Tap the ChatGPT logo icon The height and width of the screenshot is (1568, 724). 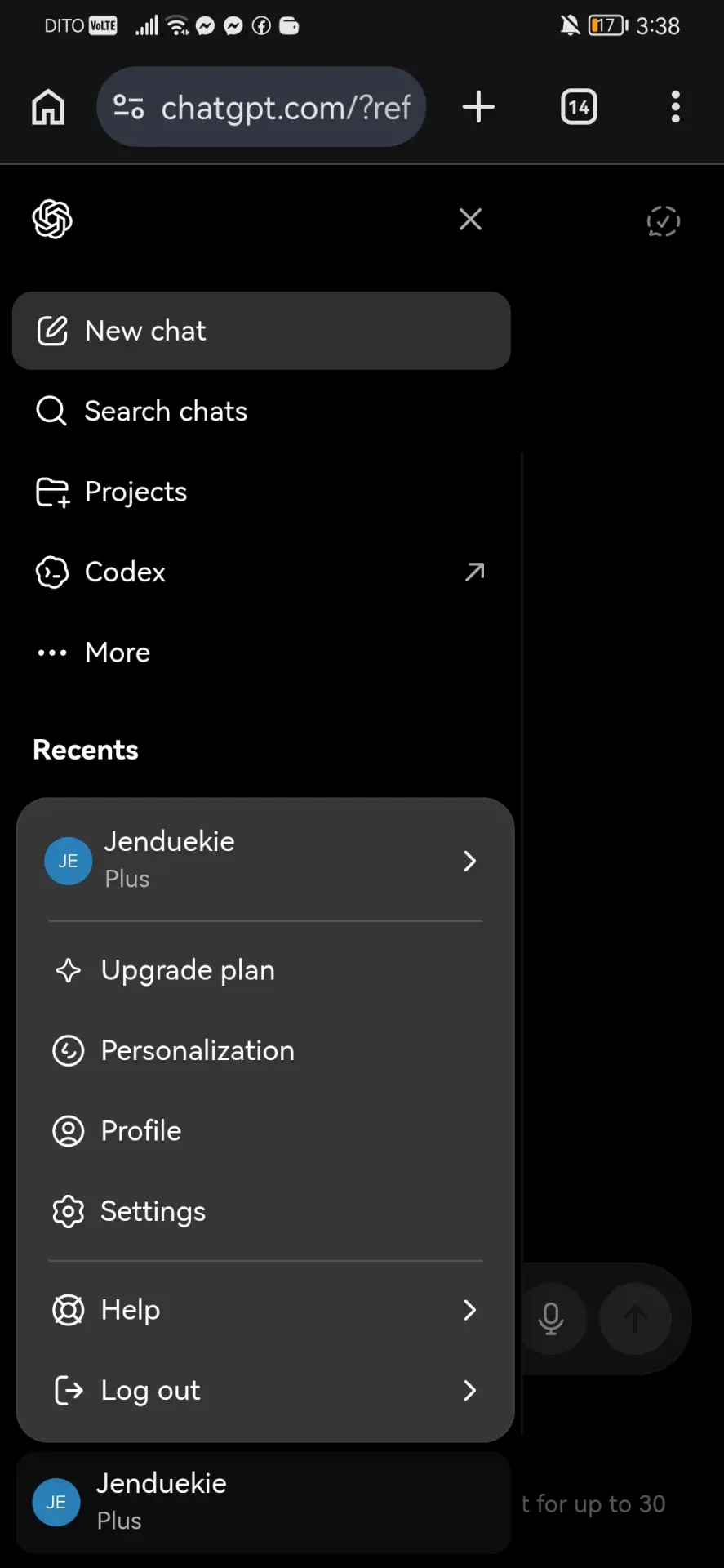(x=52, y=219)
